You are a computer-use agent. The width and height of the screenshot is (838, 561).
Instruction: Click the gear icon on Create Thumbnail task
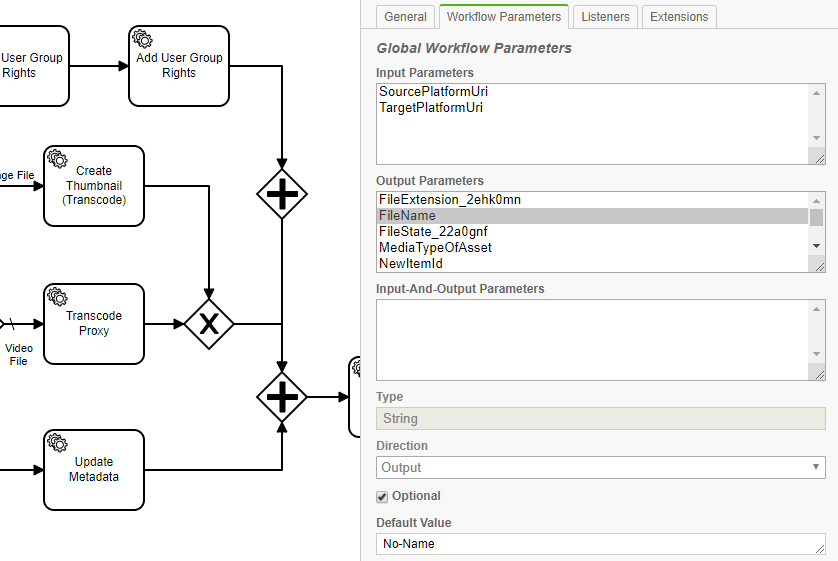tap(58, 159)
